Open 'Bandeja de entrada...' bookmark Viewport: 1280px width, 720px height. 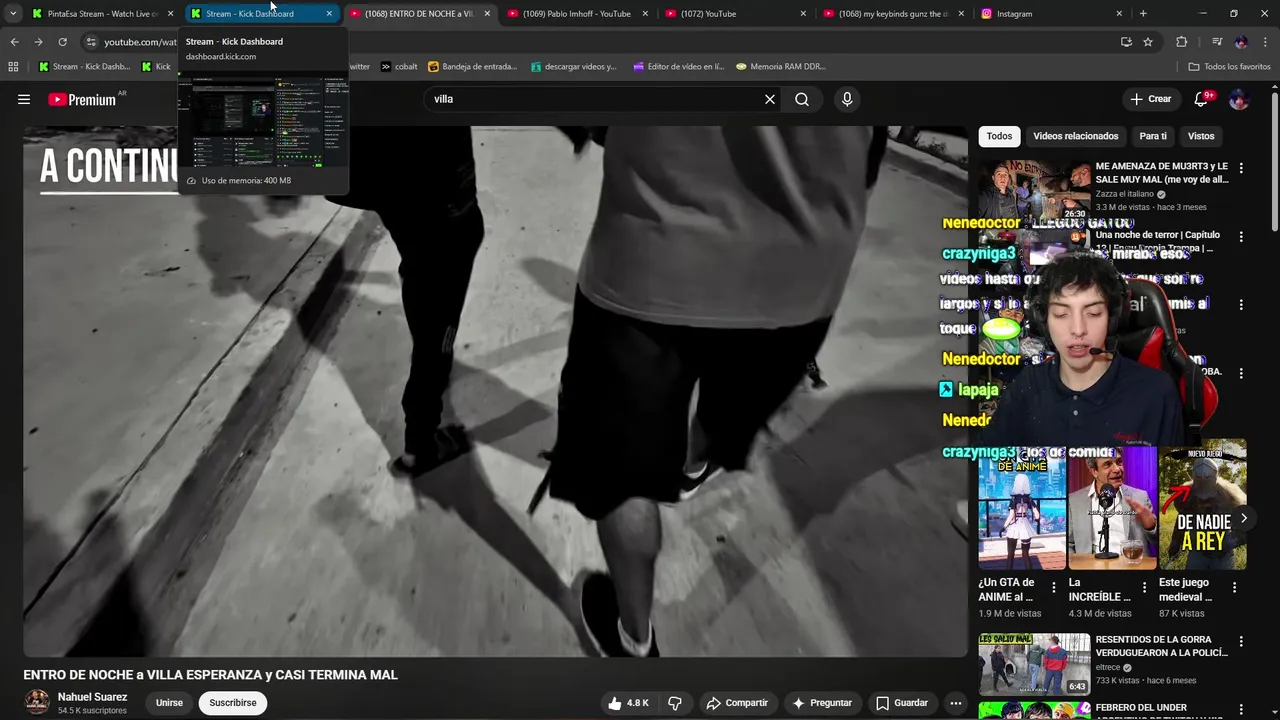click(472, 67)
